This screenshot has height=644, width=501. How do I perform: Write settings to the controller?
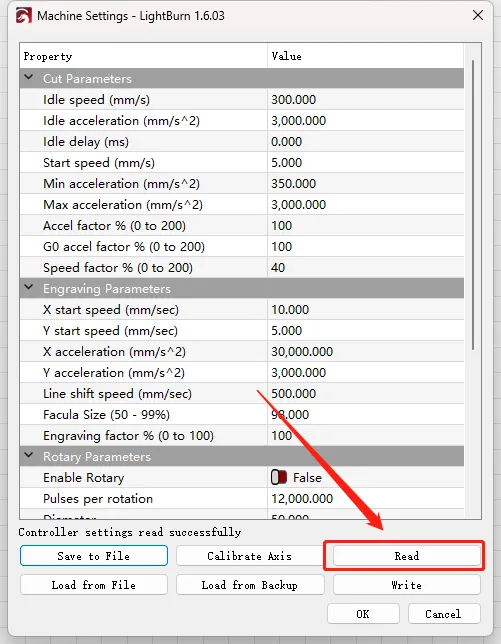(407, 584)
